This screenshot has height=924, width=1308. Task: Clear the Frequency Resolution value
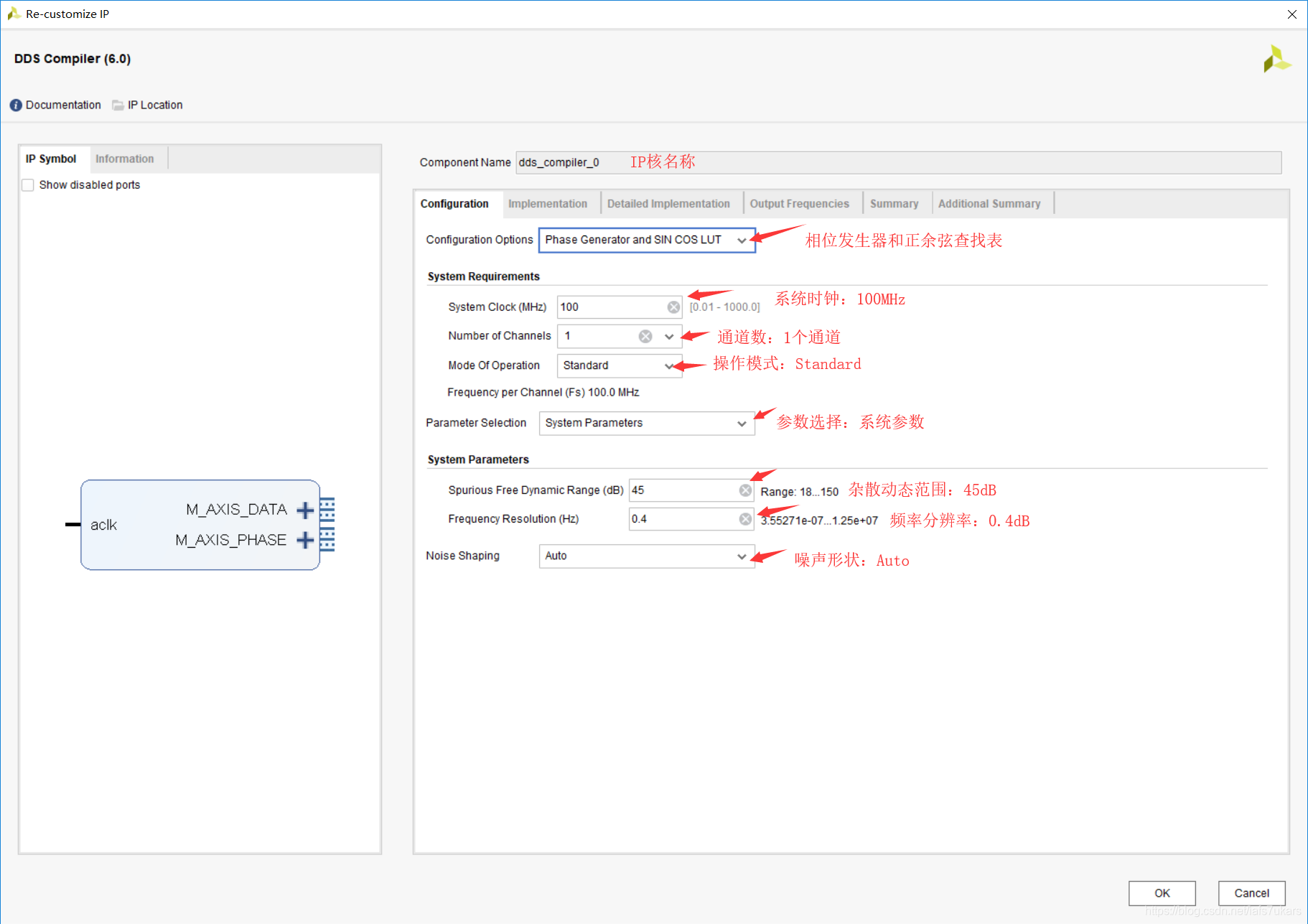[745, 519]
